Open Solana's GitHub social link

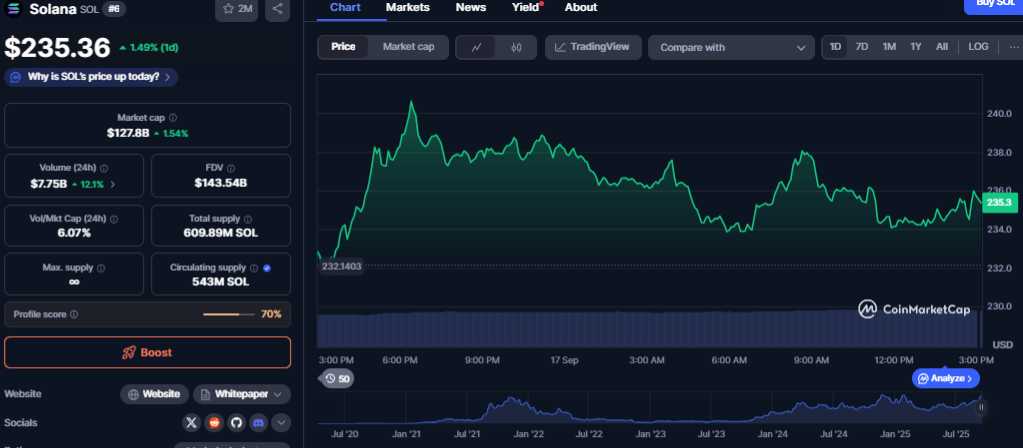coord(236,423)
